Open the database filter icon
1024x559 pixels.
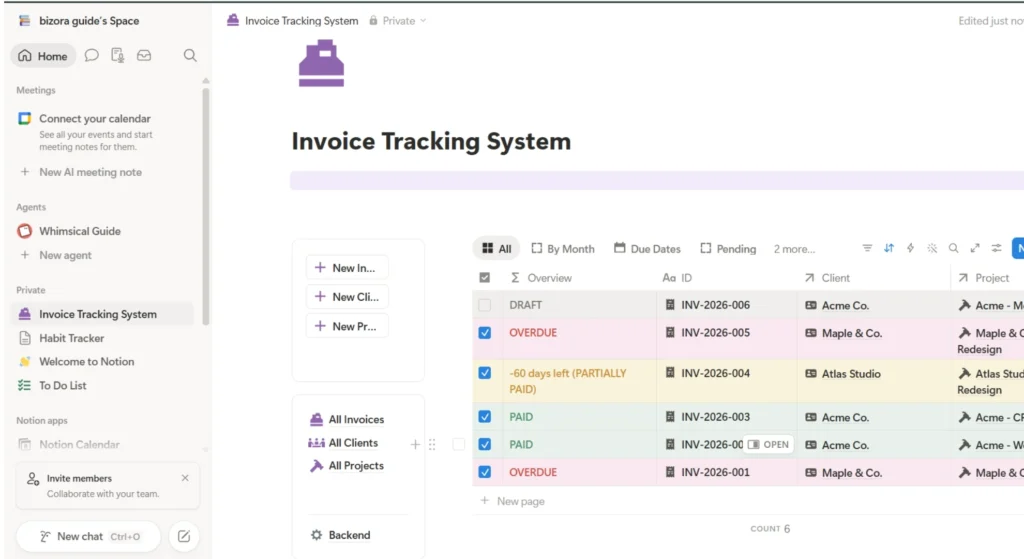[867, 248]
